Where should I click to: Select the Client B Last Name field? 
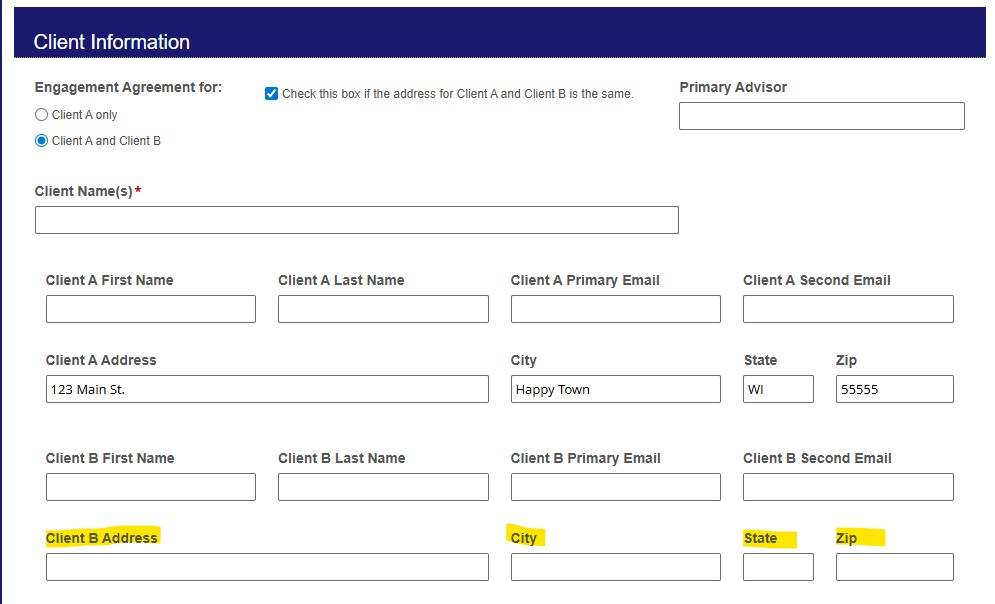coord(383,487)
